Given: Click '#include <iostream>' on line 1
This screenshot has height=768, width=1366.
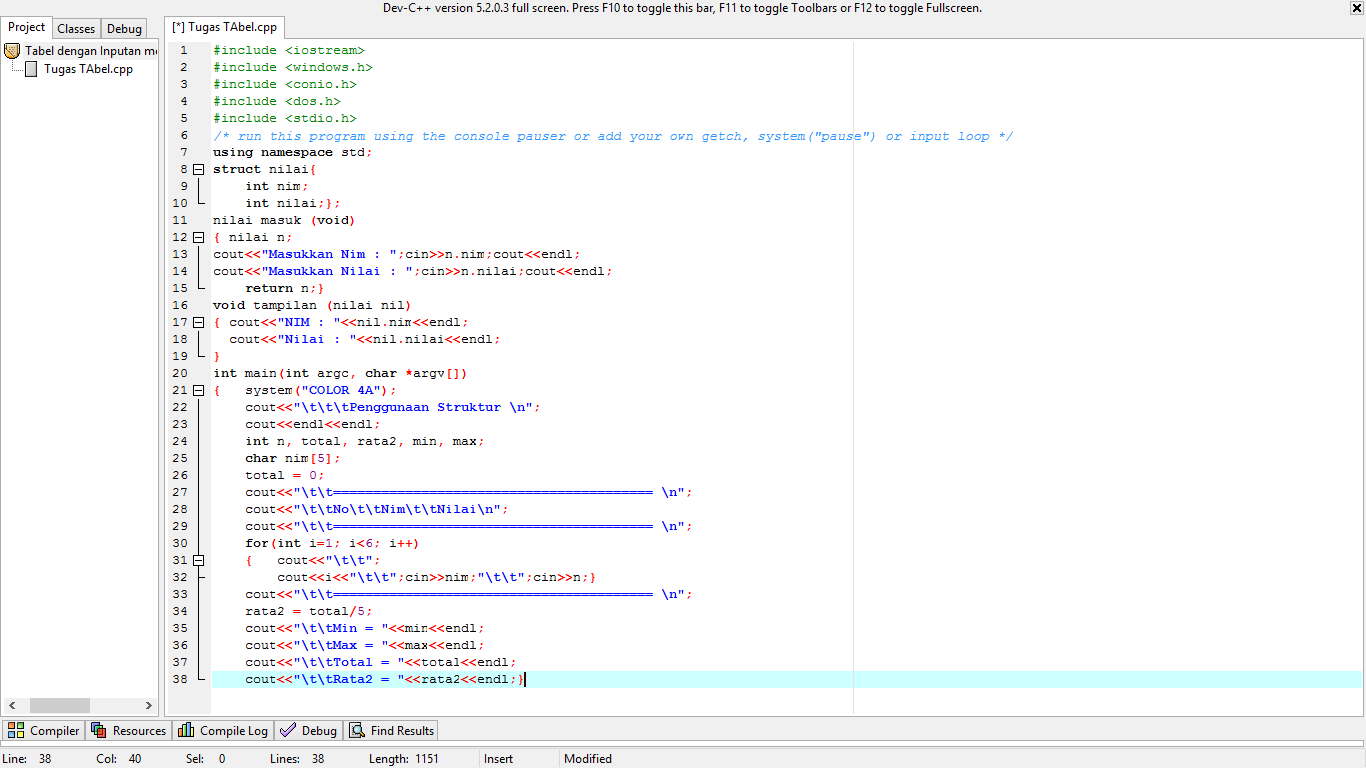Looking at the screenshot, I should [289, 50].
